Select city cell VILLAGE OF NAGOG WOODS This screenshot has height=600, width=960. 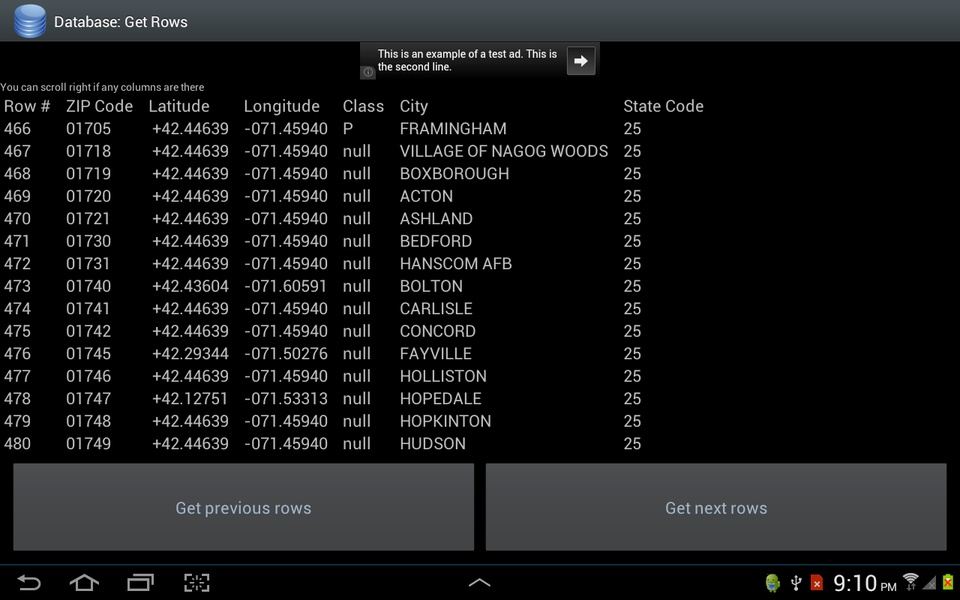tap(504, 151)
